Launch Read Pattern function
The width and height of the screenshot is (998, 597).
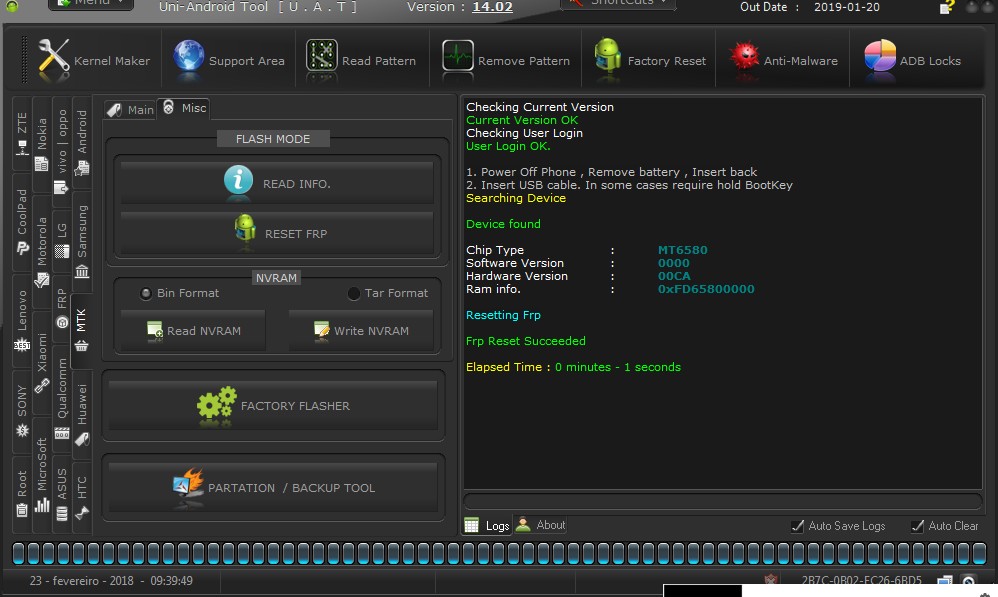point(362,60)
